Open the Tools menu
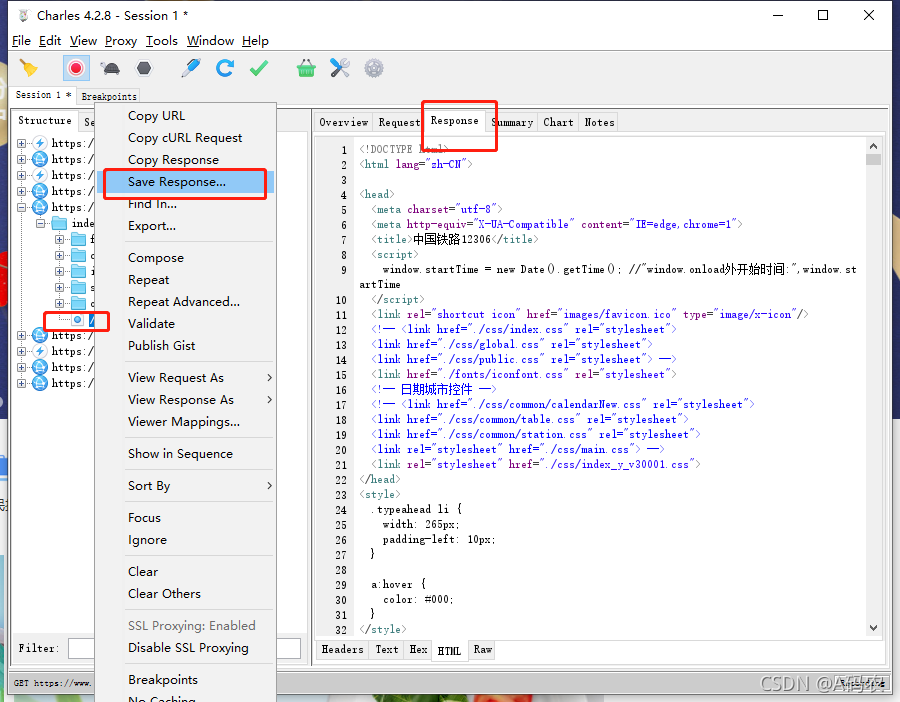 161,41
